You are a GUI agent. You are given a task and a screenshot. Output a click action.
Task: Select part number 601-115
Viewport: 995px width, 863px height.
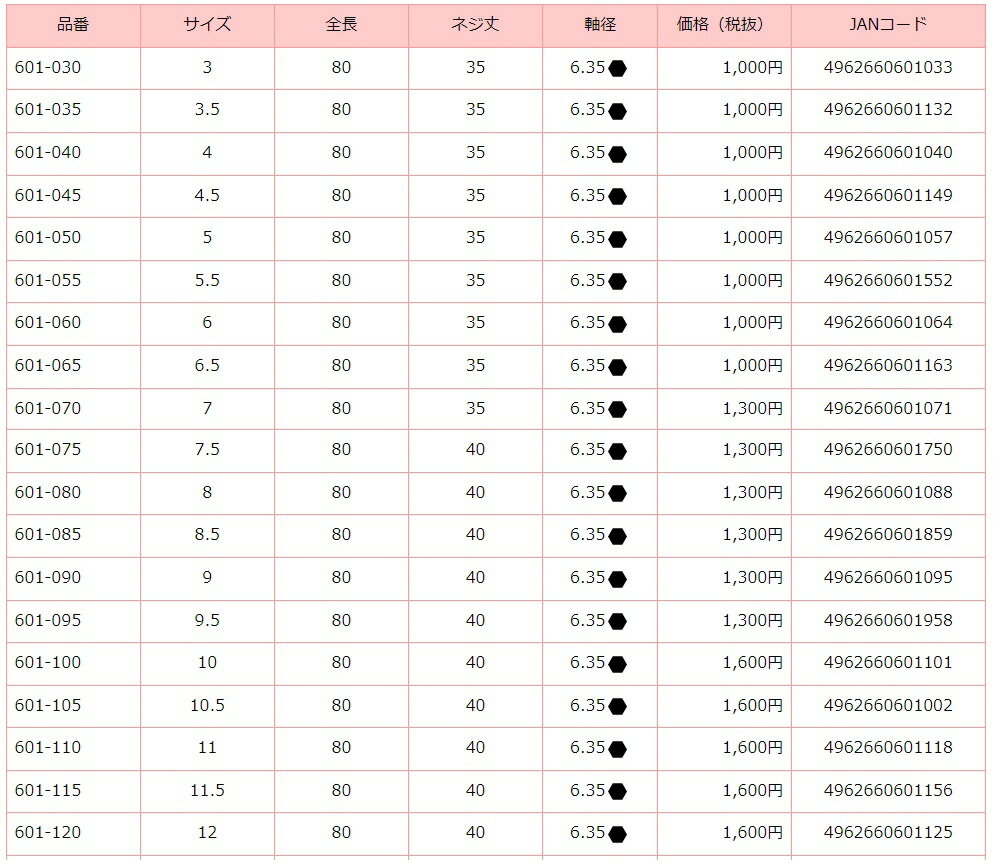(x=48, y=790)
